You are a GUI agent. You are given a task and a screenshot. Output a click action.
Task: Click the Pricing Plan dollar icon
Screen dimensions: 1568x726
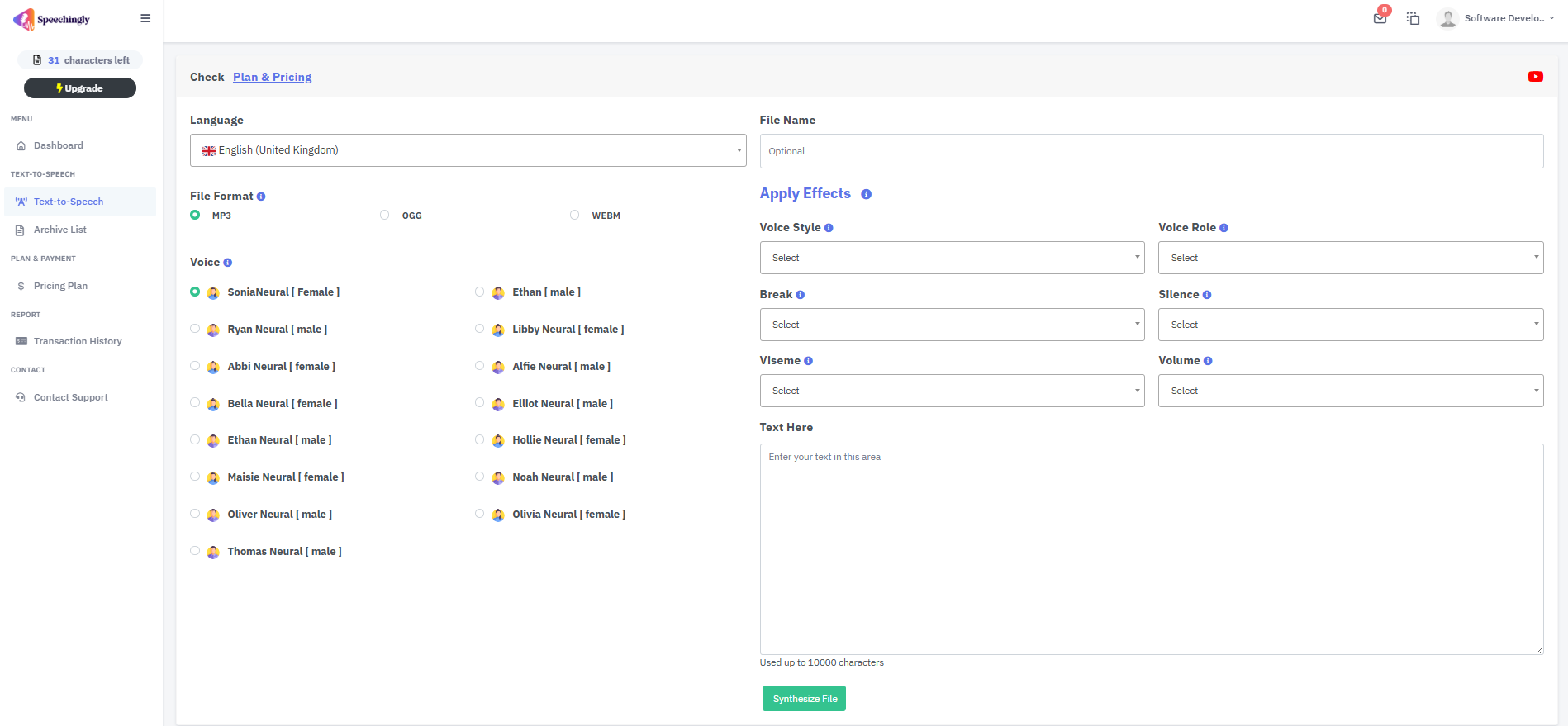(21, 287)
